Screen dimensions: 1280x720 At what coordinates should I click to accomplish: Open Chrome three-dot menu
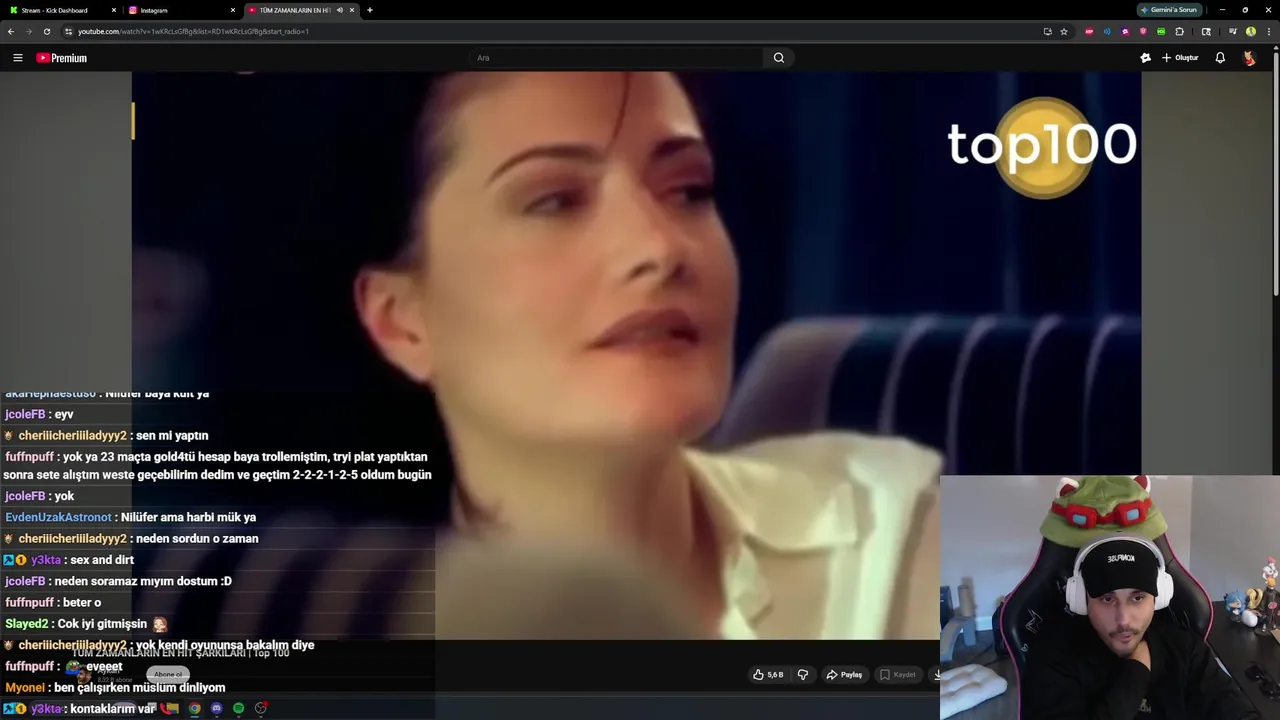(1269, 31)
